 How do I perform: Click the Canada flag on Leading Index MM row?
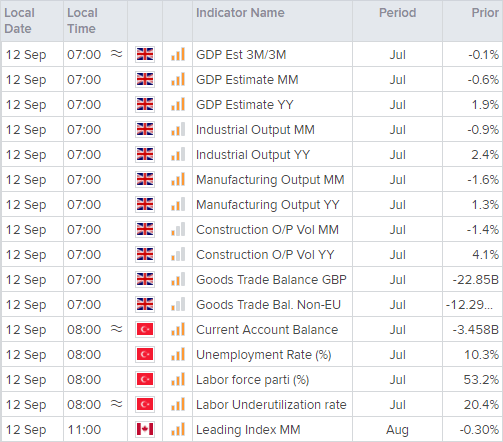[145, 429]
